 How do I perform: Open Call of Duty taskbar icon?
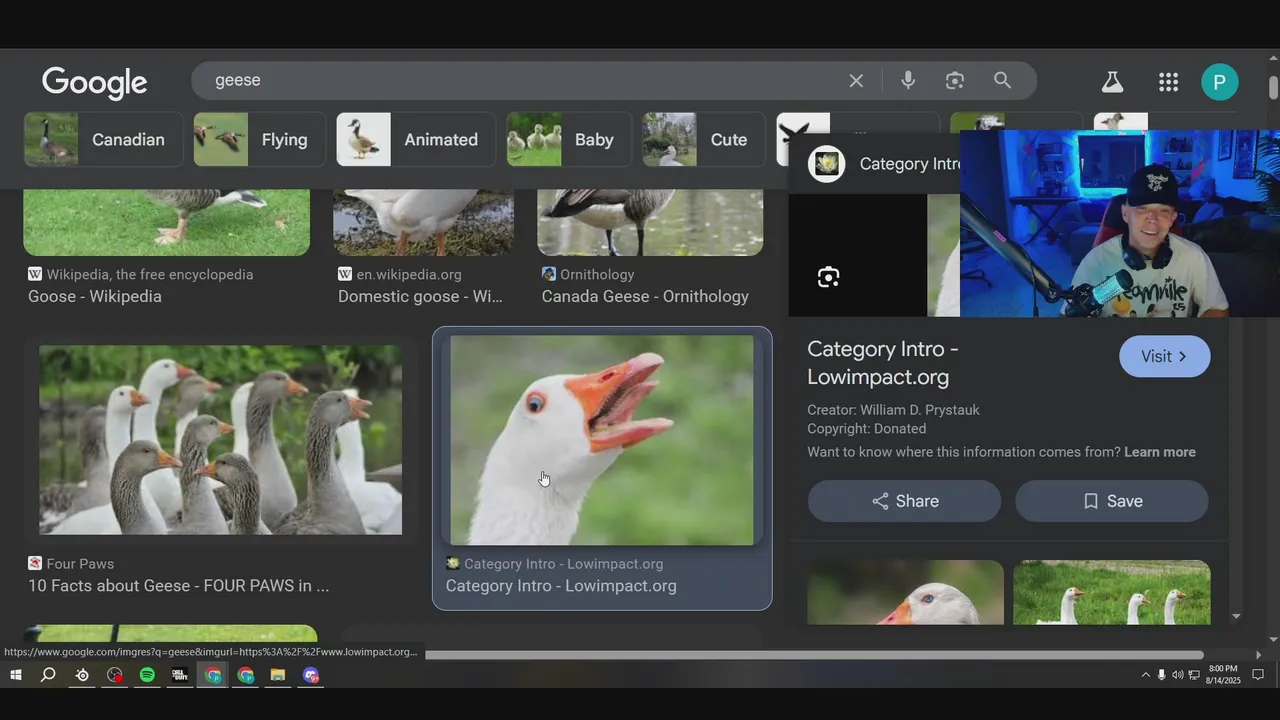pyautogui.click(x=180, y=675)
